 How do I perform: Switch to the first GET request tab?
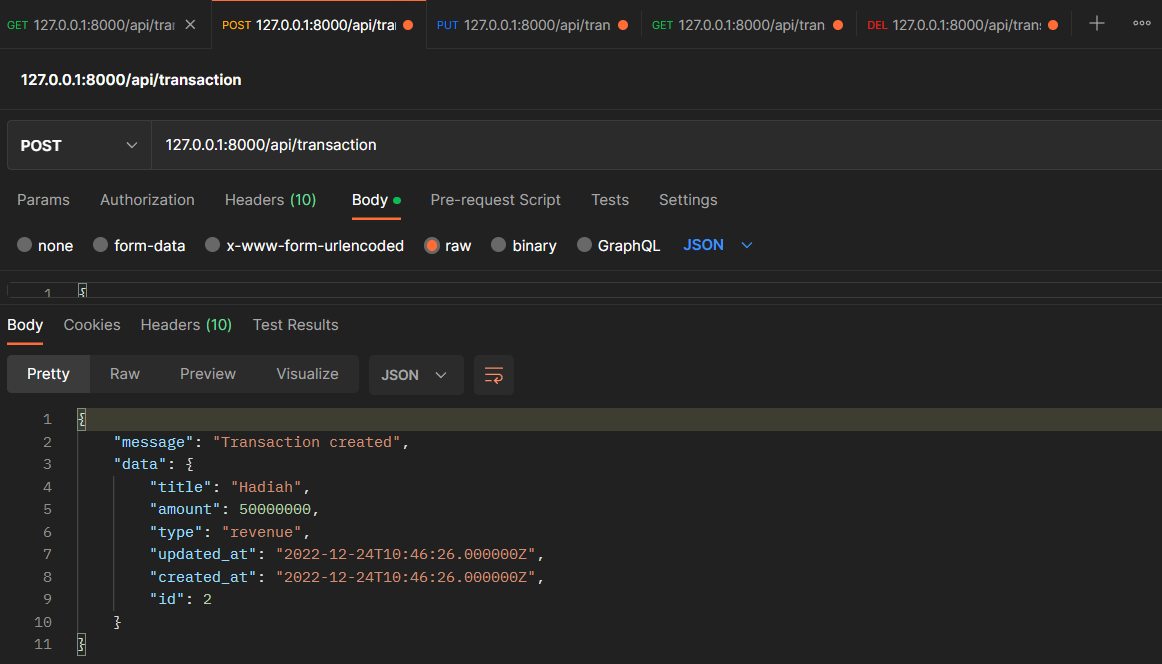(90, 25)
